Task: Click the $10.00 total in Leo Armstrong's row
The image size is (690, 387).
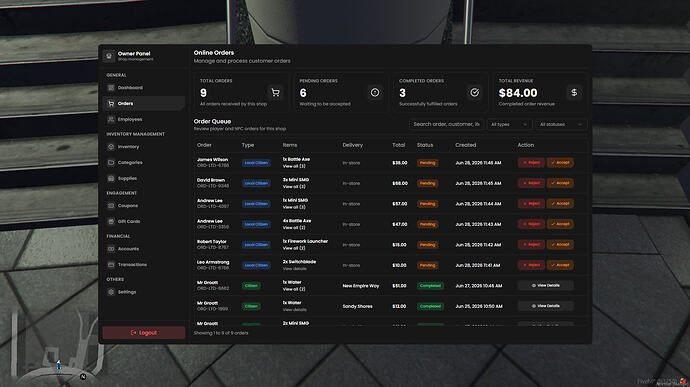Action: [399, 265]
